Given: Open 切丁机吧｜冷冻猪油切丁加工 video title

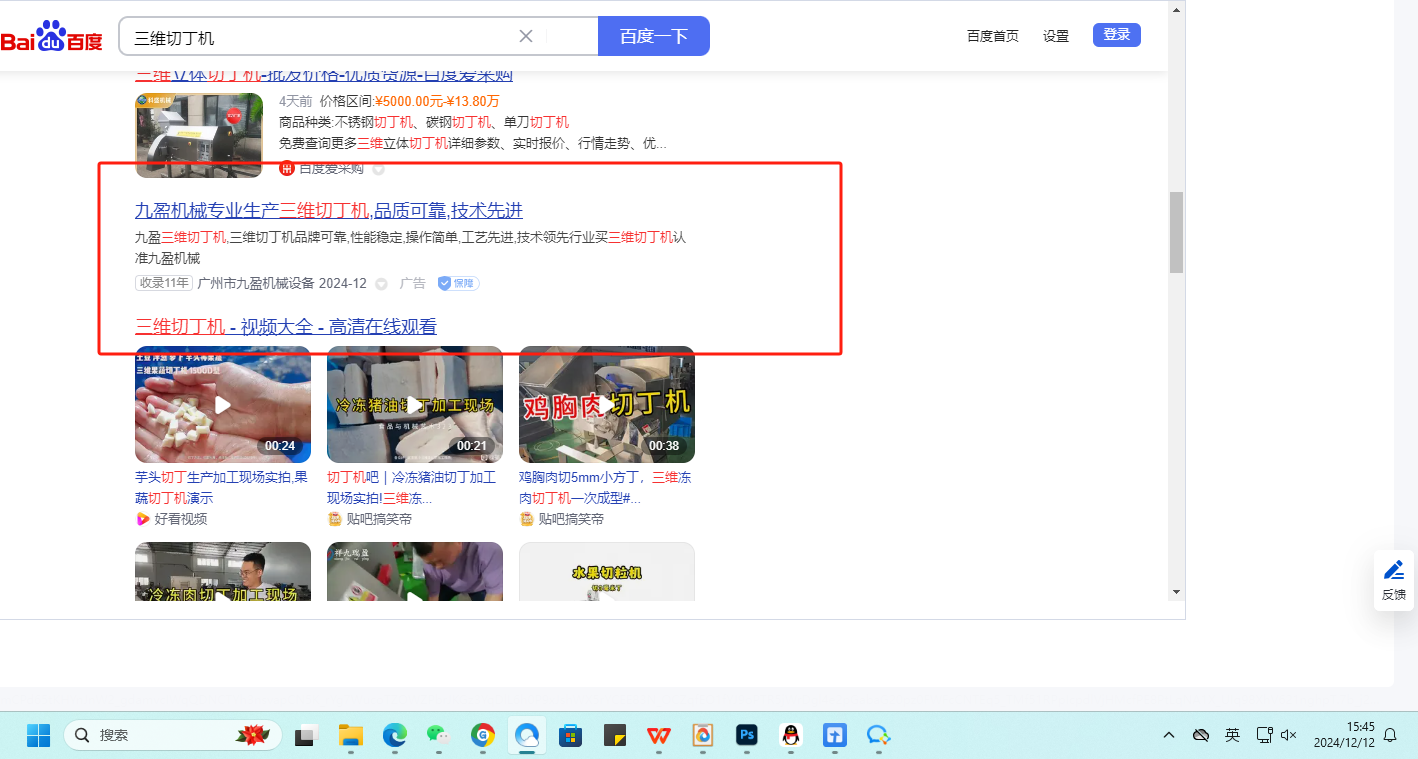Looking at the screenshot, I should coord(412,488).
